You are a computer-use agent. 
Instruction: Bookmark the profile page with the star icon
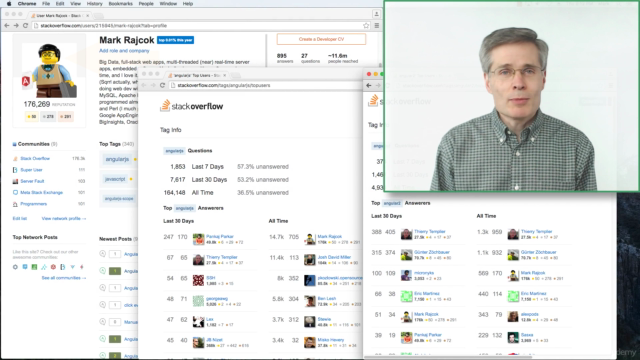click(366, 25)
